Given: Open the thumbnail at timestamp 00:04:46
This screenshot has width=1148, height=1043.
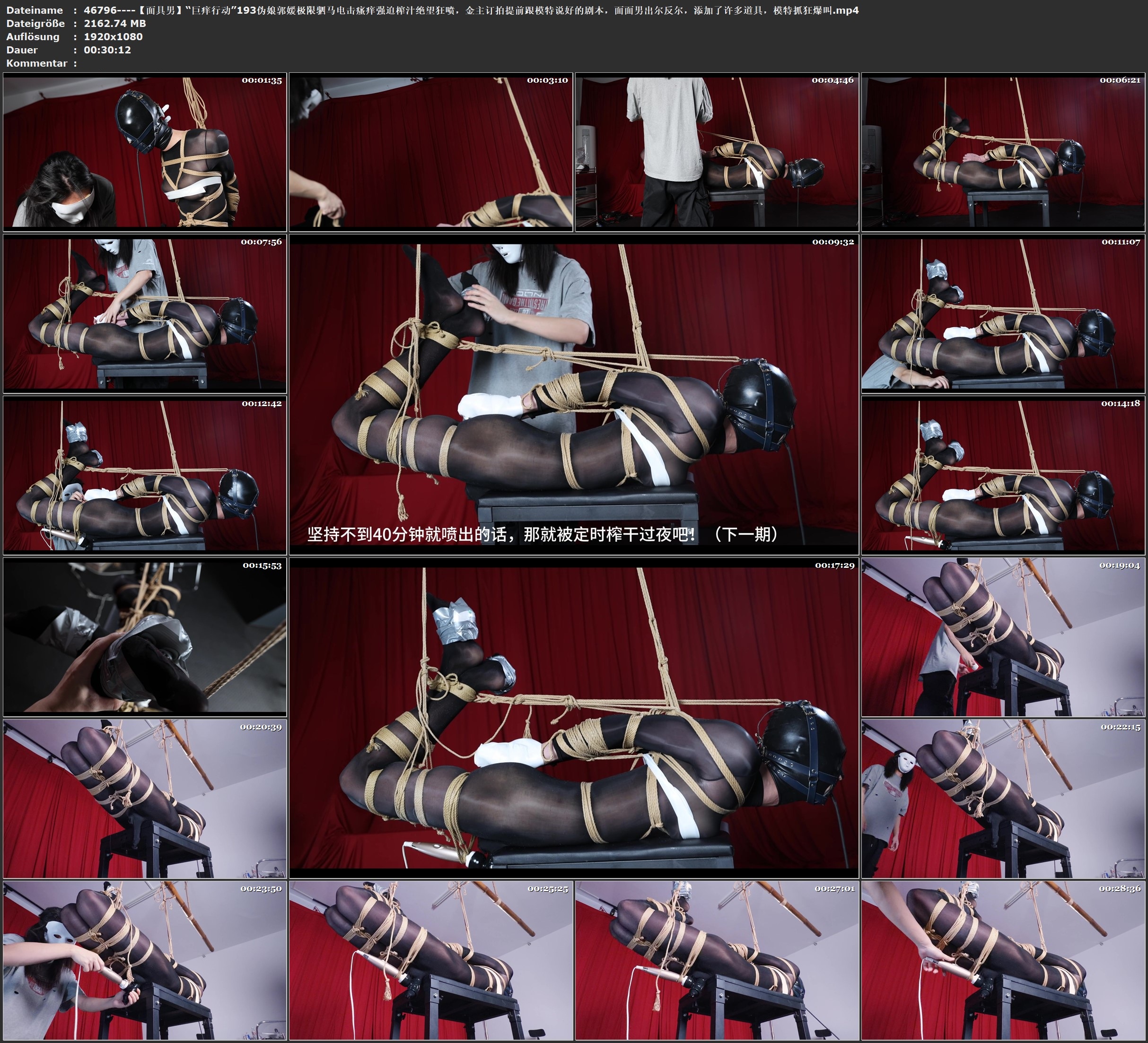Looking at the screenshot, I should pos(717,152).
